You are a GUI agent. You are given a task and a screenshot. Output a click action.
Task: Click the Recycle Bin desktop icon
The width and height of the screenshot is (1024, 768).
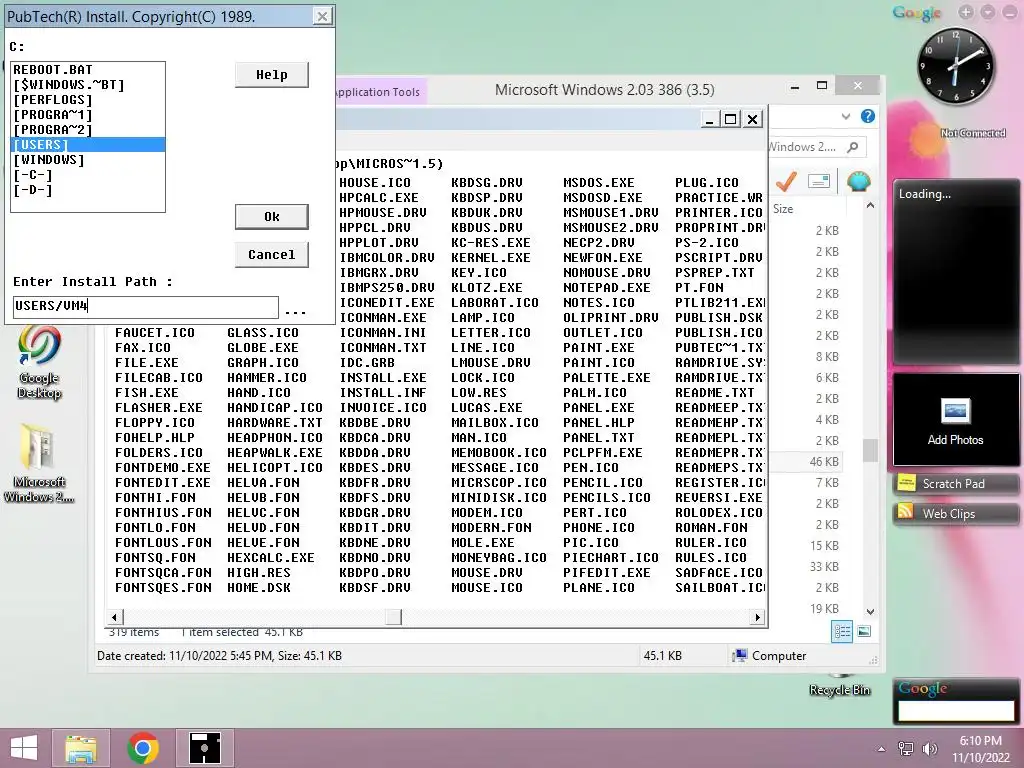click(840, 686)
